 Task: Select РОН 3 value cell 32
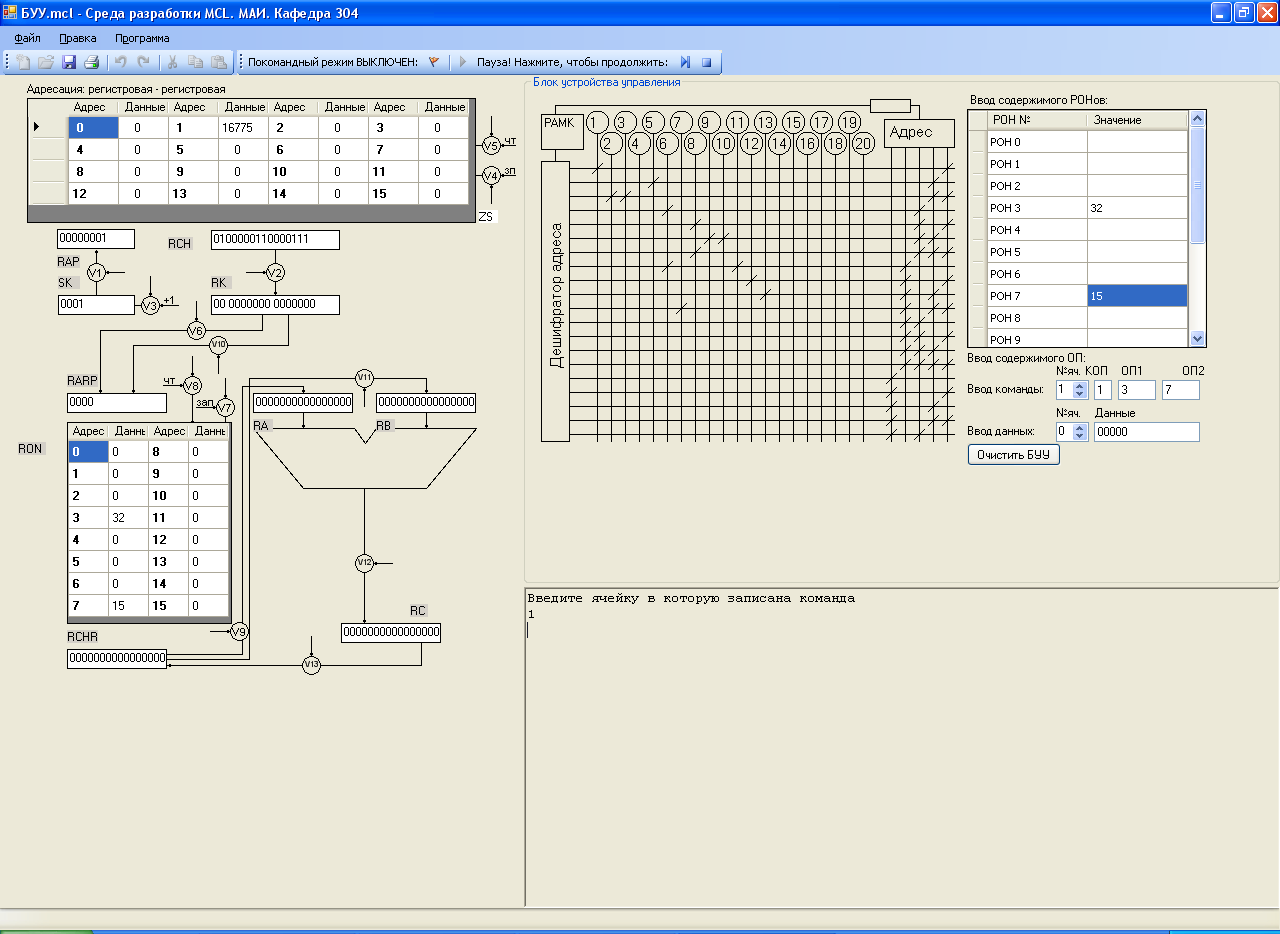tap(1137, 208)
